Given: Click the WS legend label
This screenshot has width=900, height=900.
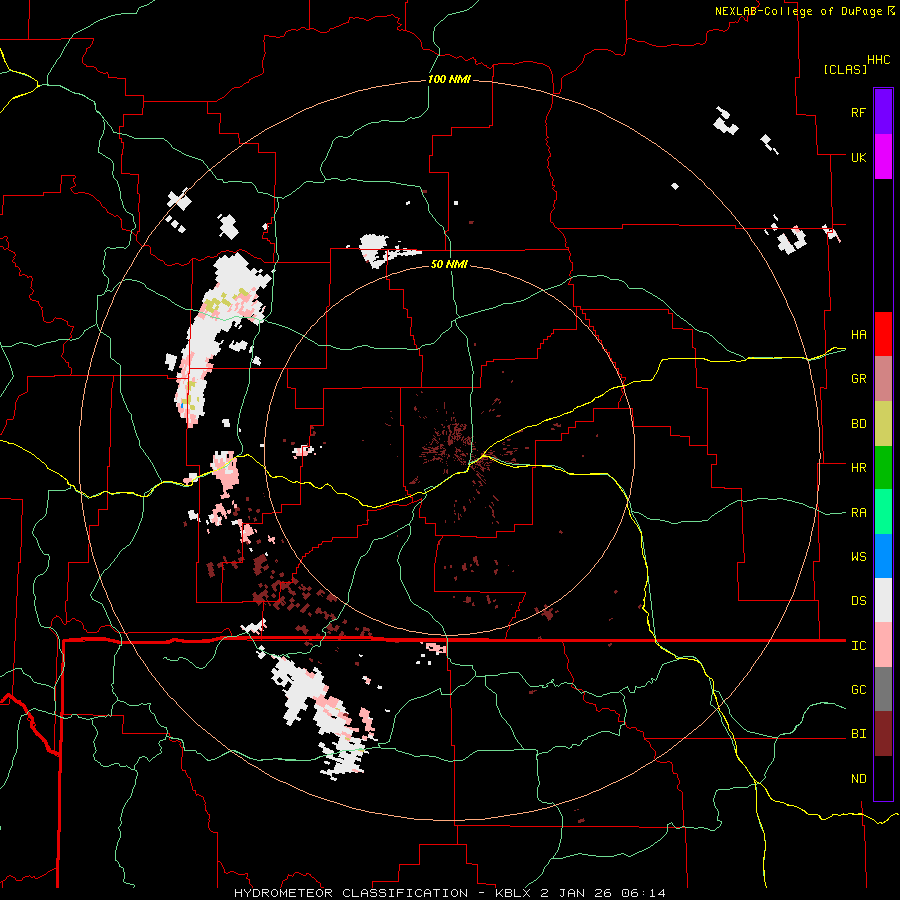Looking at the screenshot, I should 858,557.
